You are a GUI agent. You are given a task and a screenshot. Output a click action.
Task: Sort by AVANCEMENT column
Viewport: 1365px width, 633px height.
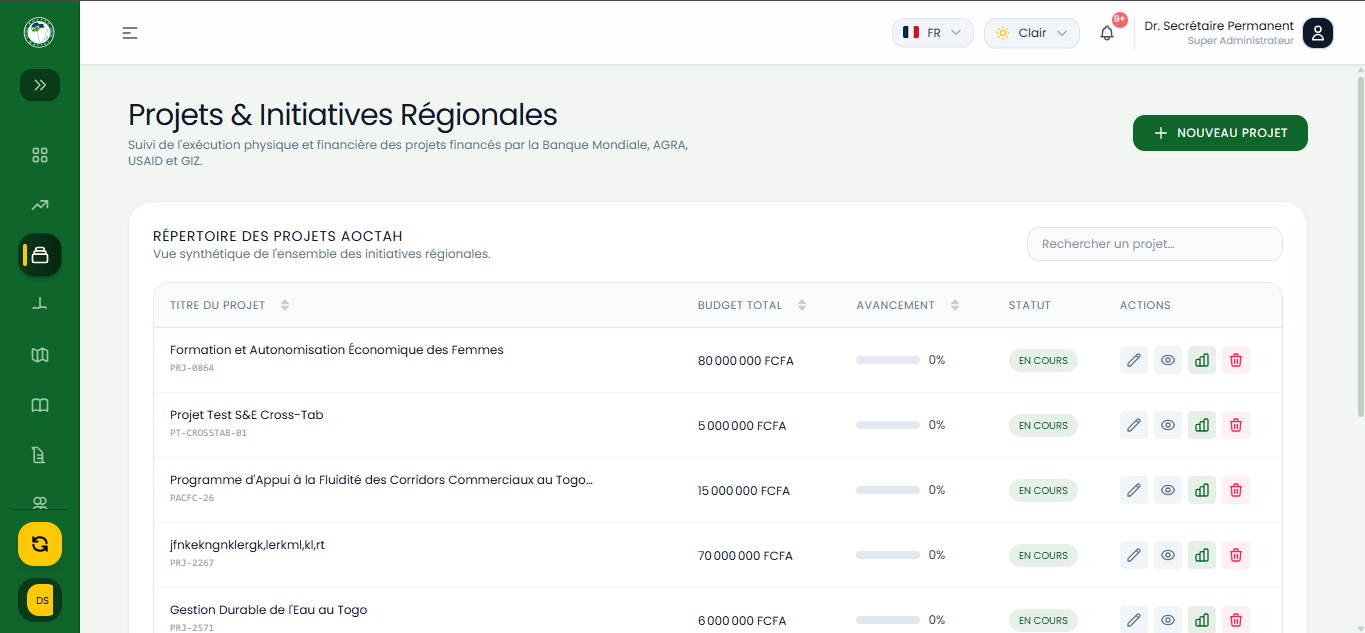[907, 305]
